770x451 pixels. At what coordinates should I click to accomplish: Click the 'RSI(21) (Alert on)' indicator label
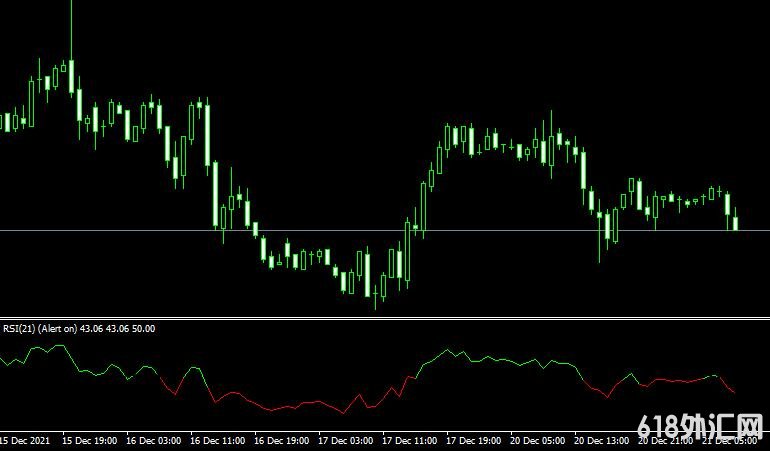pyautogui.click(x=40, y=329)
